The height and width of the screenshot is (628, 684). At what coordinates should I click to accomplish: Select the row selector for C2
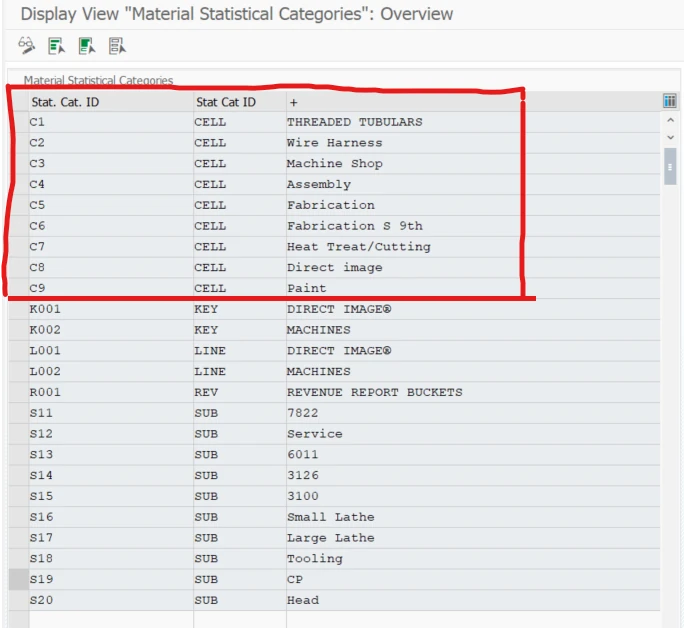(19, 143)
